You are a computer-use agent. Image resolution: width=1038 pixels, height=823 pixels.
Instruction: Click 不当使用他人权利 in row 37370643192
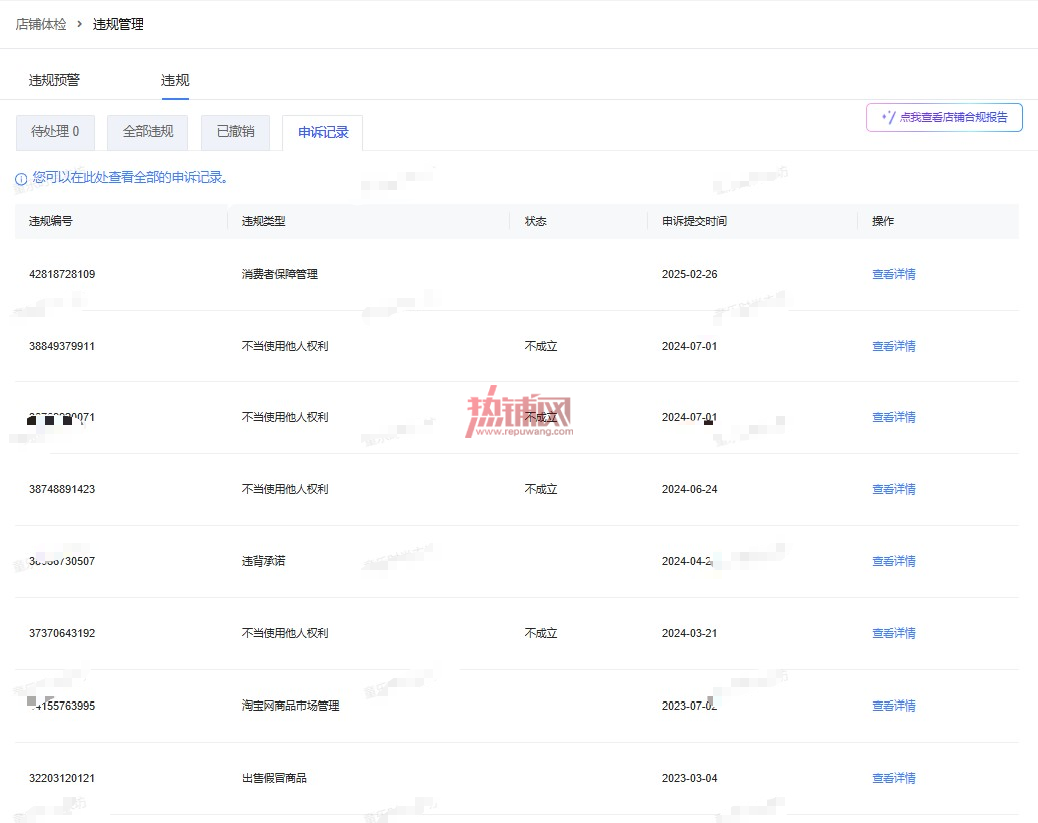(x=285, y=634)
